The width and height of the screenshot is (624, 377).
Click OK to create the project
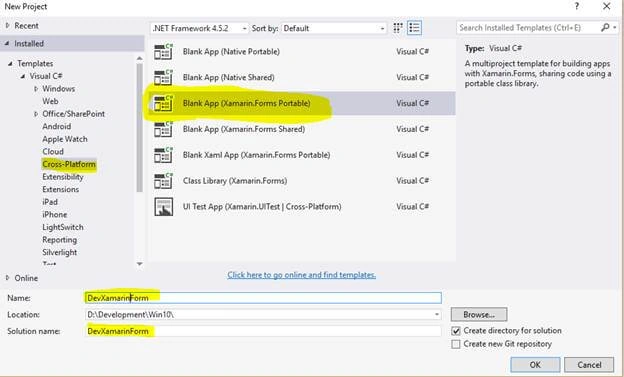535,365
